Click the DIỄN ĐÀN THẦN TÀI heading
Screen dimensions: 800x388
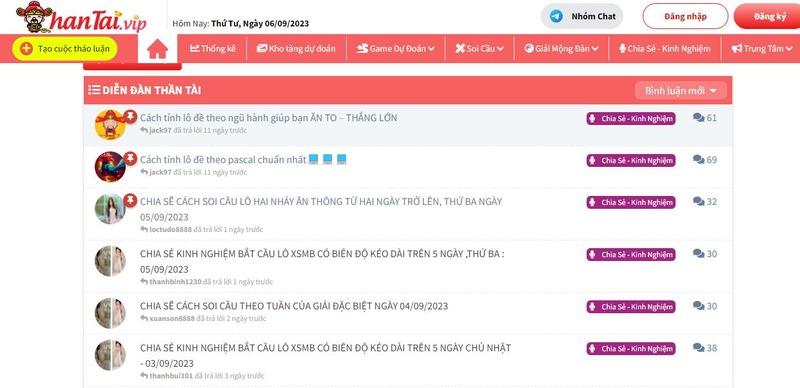[x=152, y=90]
